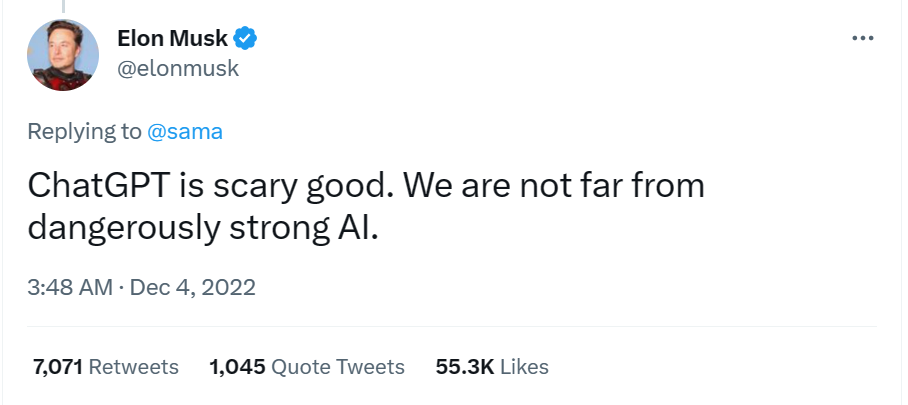Viewport: 908px width, 405px height.
Task: Open the @sama mention link
Action: [x=185, y=131]
